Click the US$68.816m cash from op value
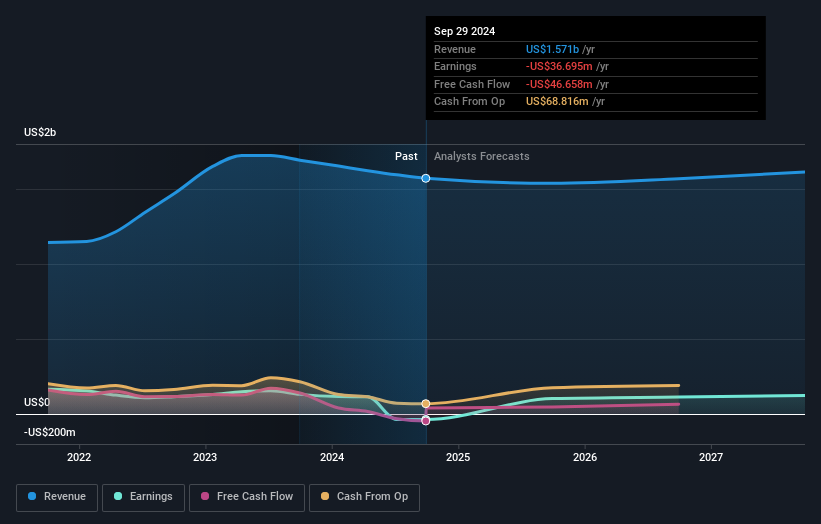The width and height of the screenshot is (821, 524). tap(557, 102)
